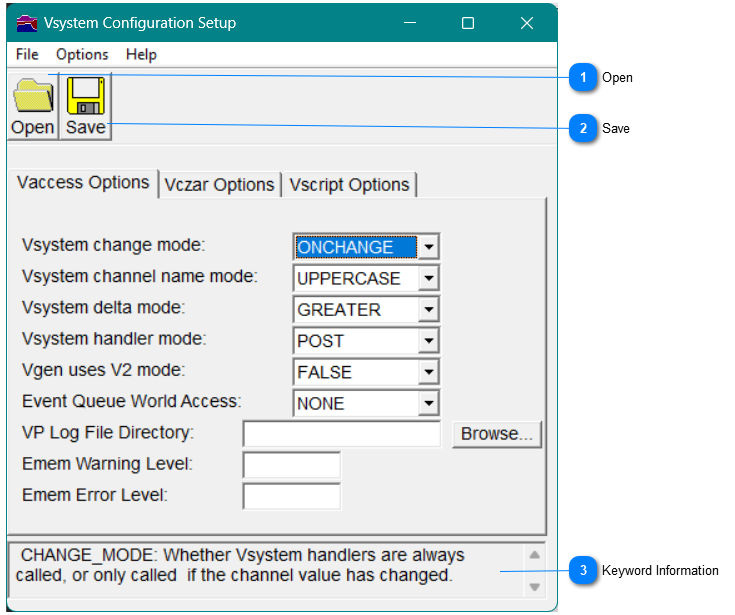The image size is (735, 615).
Task: Expand the Vgen uses V2 mode dropdown
Action: click(x=428, y=372)
